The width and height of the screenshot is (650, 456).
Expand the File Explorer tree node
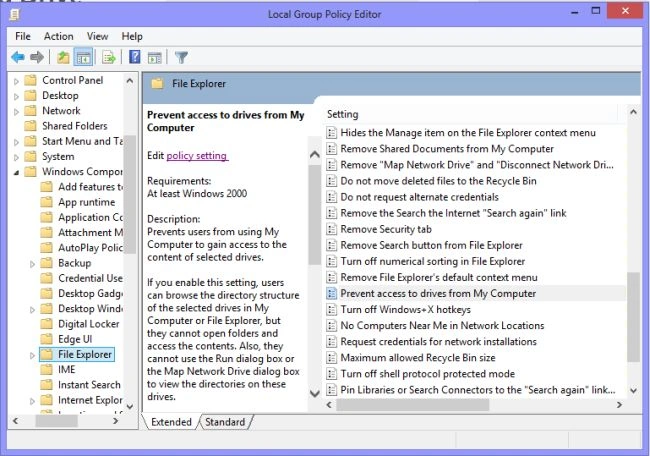[32, 355]
